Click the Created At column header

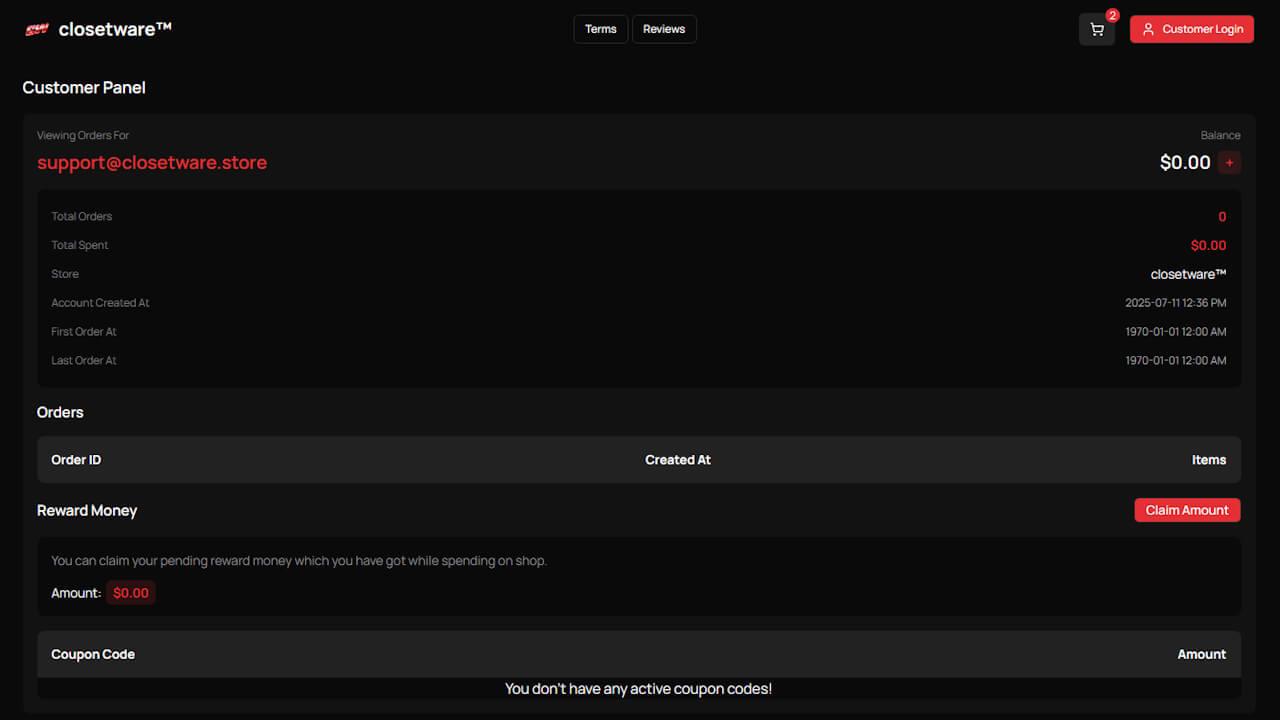point(678,459)
